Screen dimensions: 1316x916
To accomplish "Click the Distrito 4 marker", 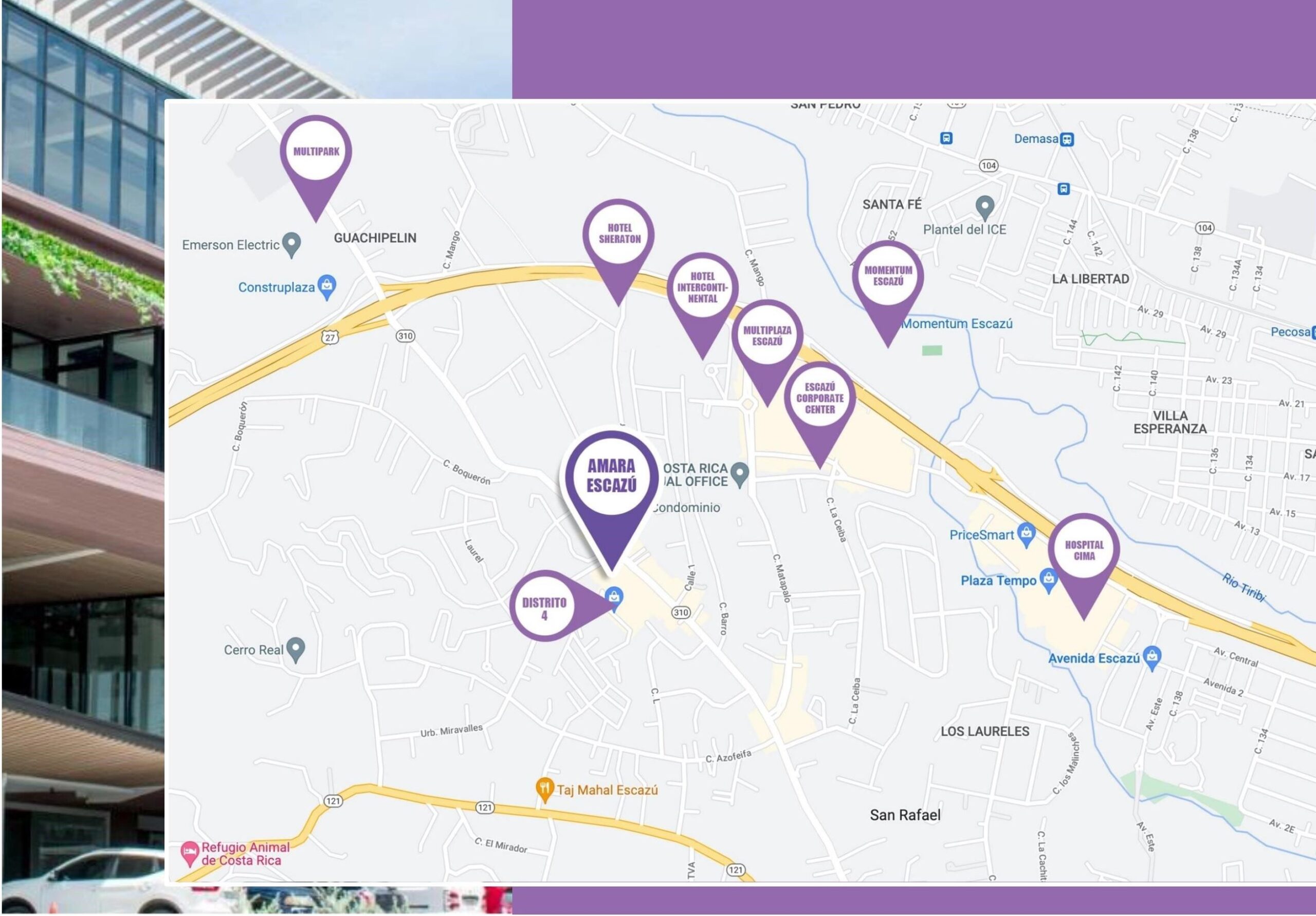I will tap(559, 605).
